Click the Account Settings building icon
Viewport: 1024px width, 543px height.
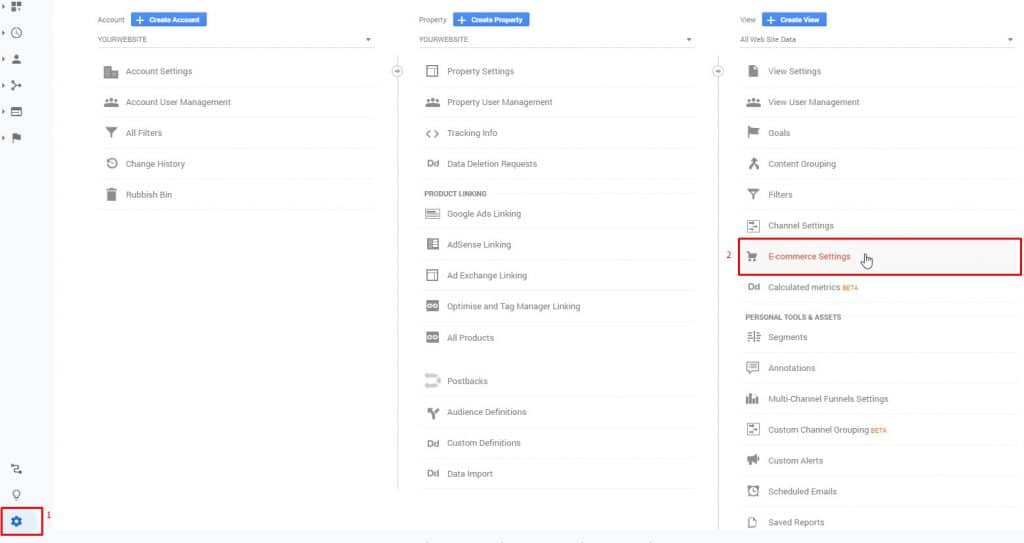pyautogui.click(x=111, y=71)
